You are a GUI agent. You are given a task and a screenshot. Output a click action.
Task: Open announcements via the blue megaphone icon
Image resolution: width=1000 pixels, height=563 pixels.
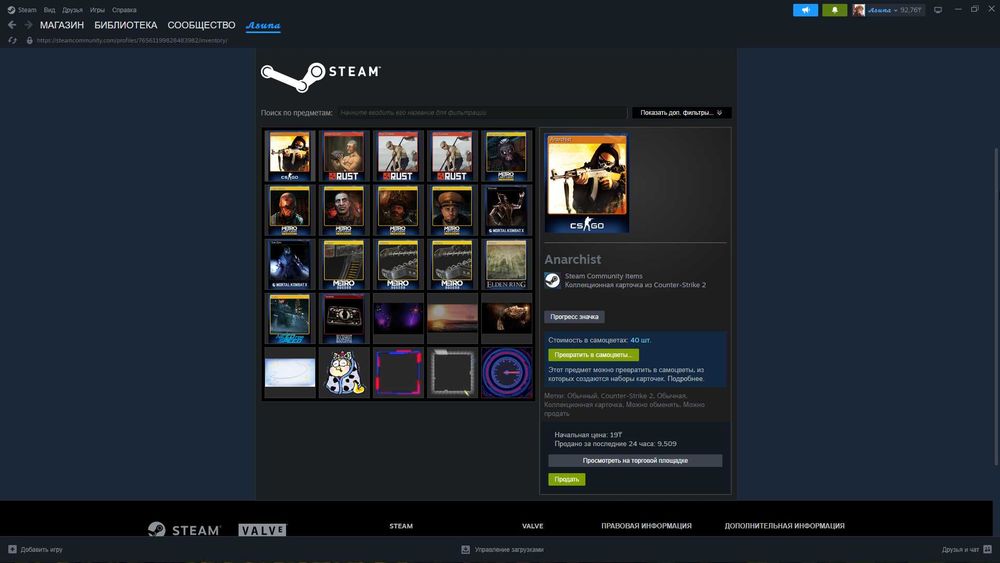[805, 10]
